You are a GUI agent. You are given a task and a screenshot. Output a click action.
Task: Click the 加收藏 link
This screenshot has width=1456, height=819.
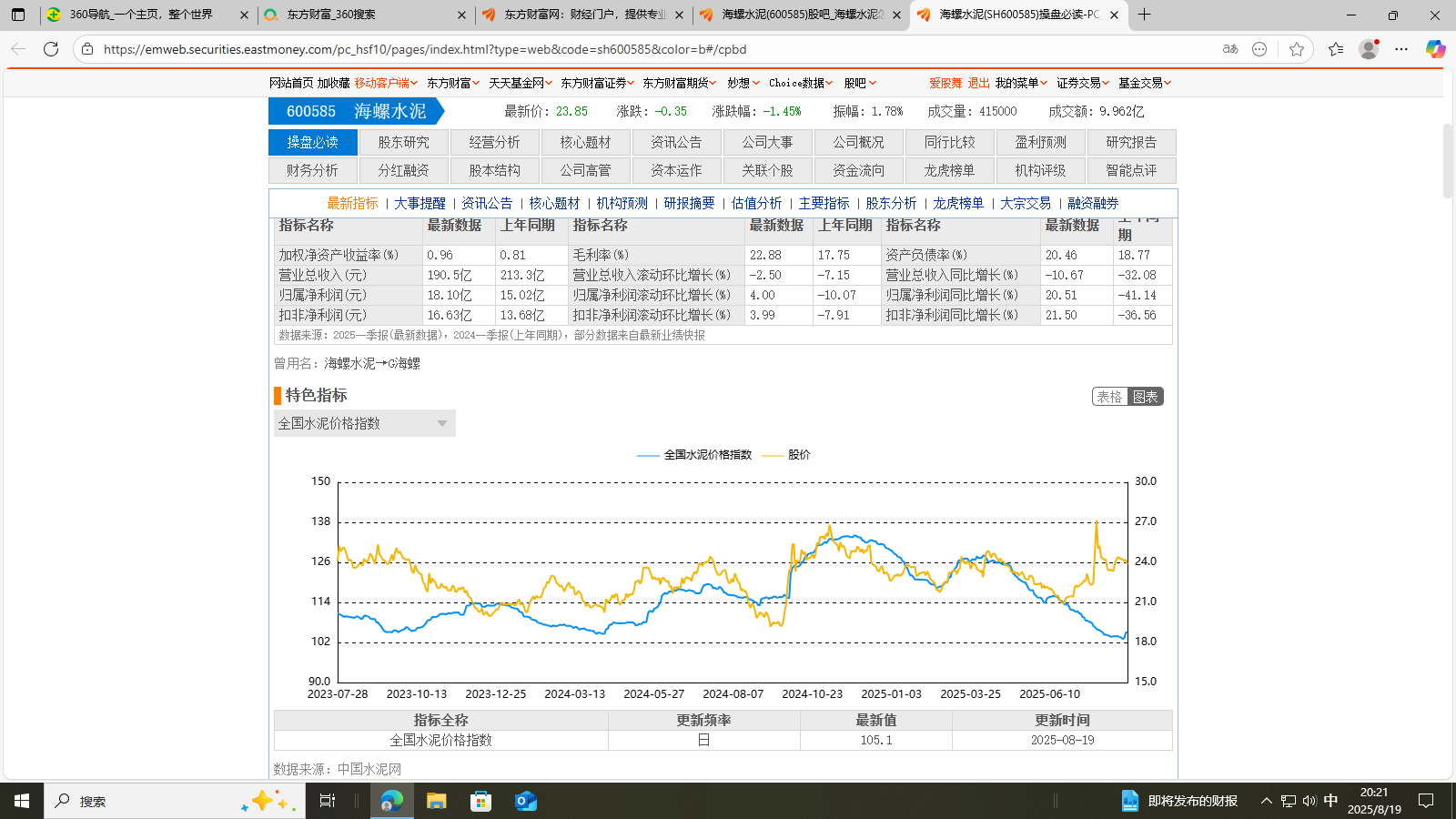click(x=333, y=83)
